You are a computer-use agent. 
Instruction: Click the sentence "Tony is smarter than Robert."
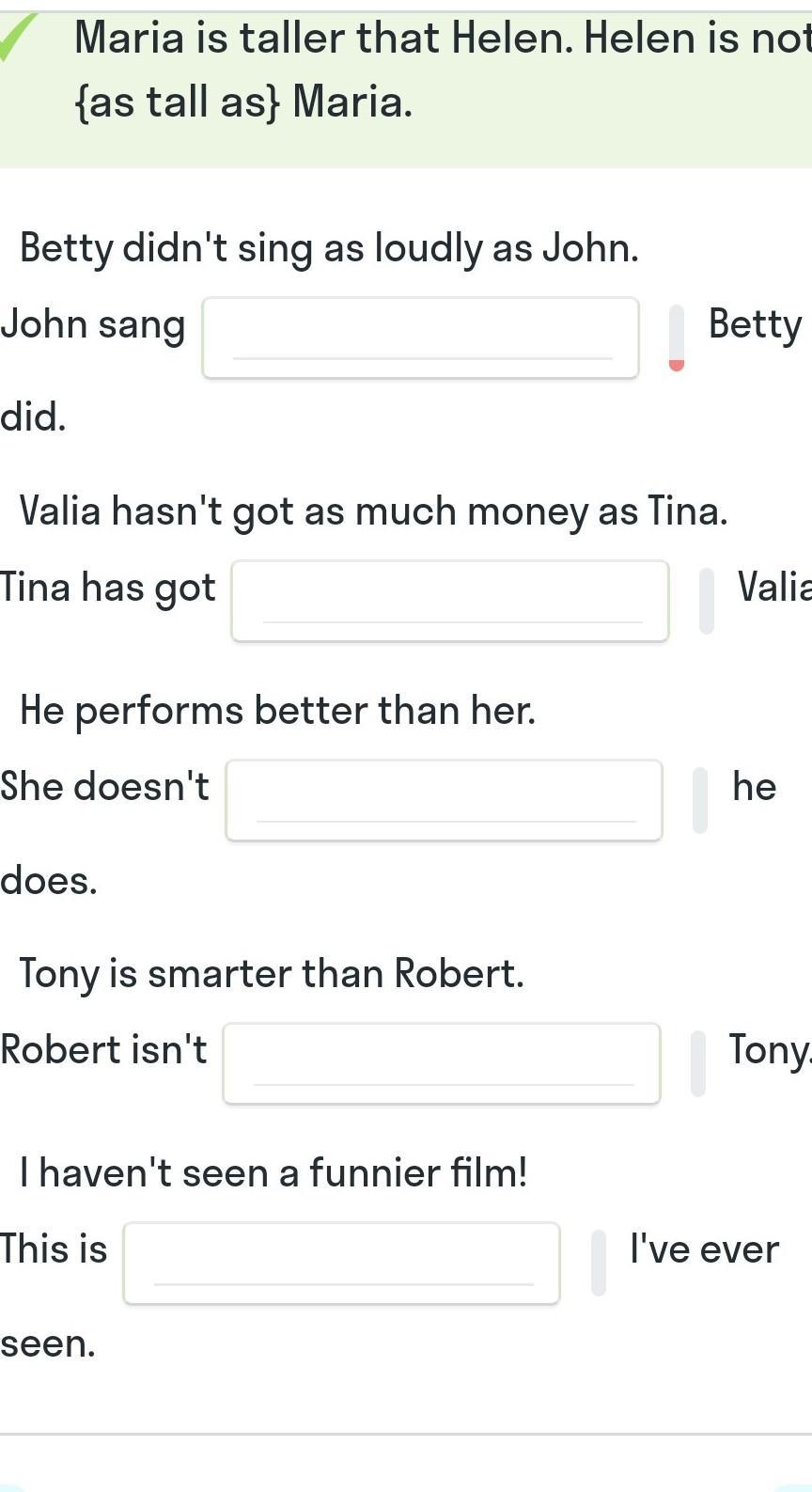point(272,974)
